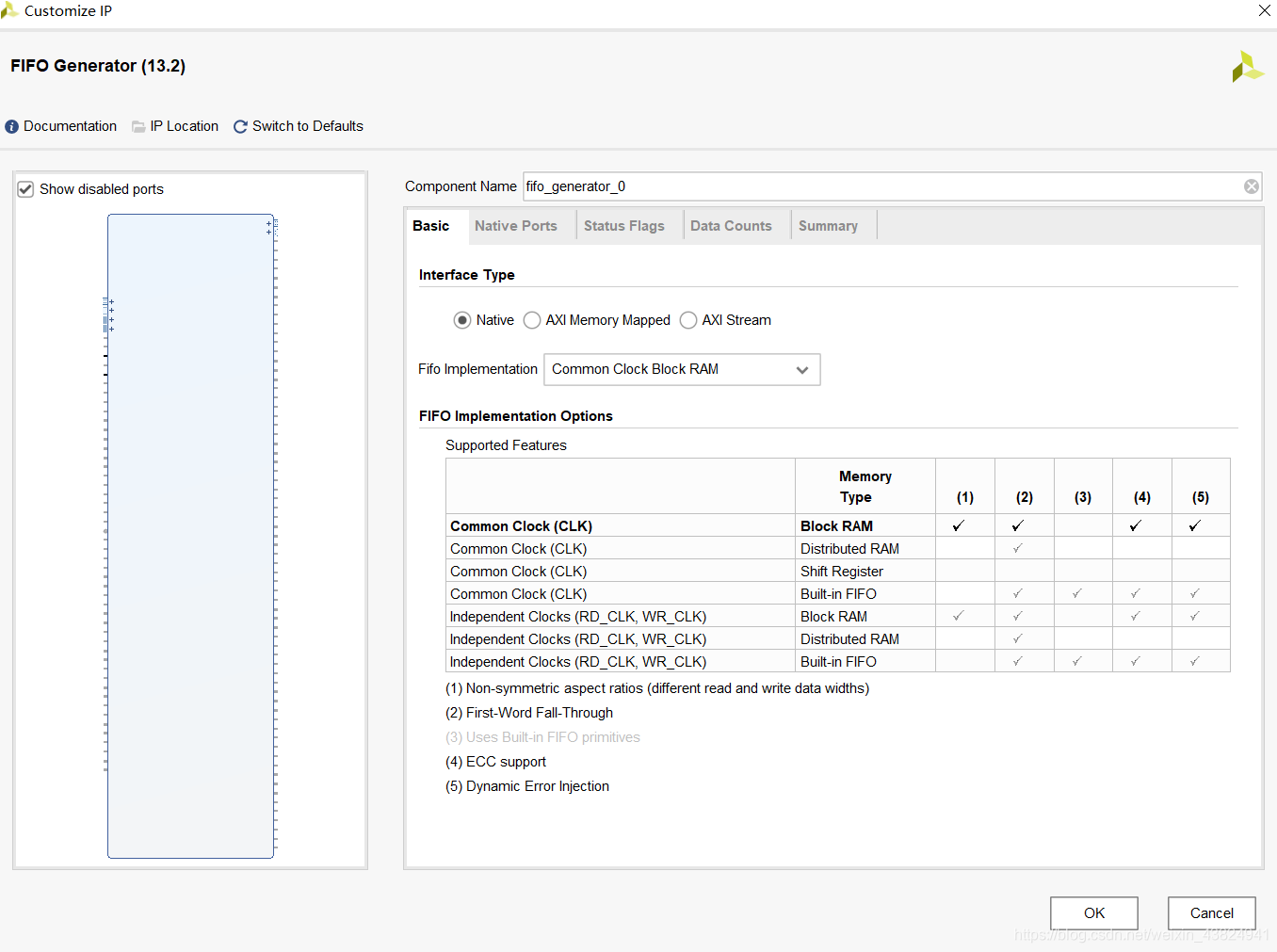Click the Switch to Defaults refresh icon
Screen dimensions: 1277x952
click(x=240, y=127)
